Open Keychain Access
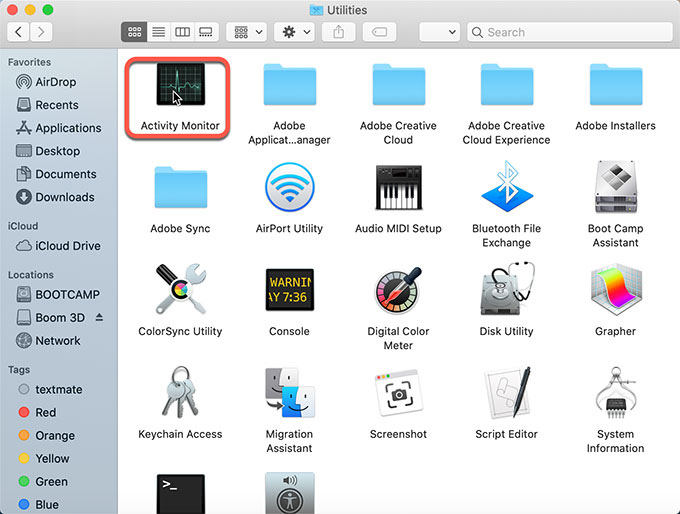Screen dimensions: 680x514 (x=180, y=392)
